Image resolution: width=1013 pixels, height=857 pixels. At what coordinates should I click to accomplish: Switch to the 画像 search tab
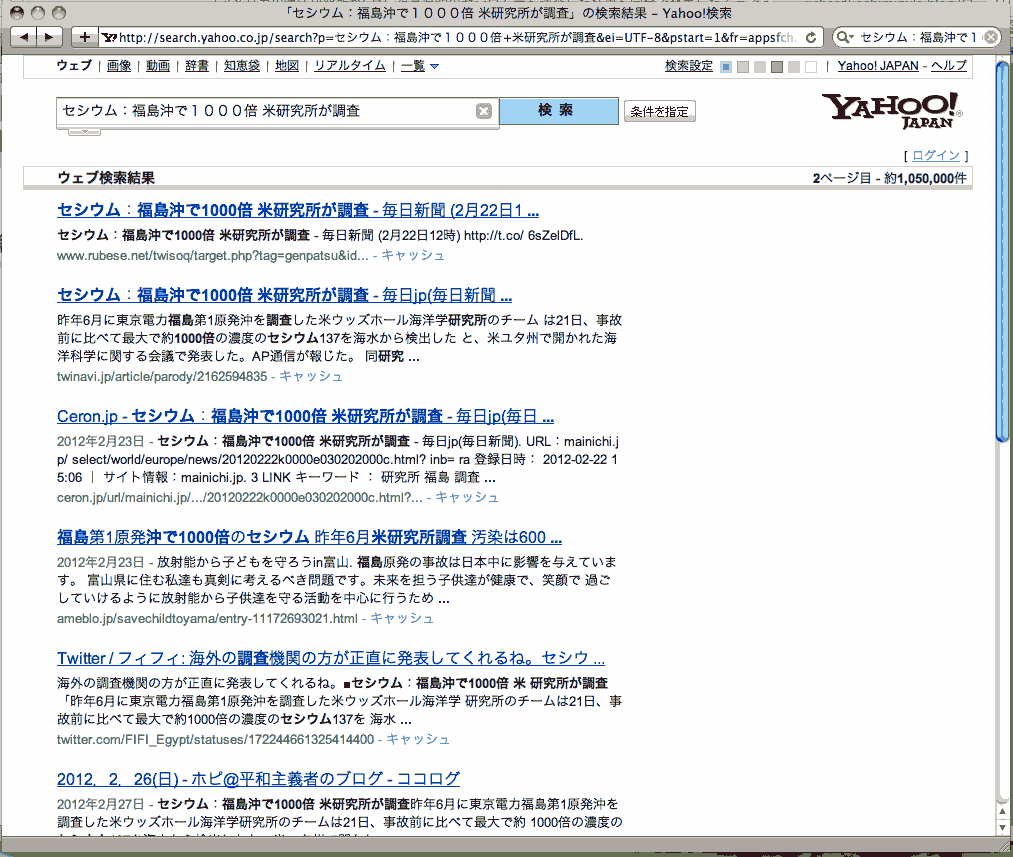click(x=119, y=66)
